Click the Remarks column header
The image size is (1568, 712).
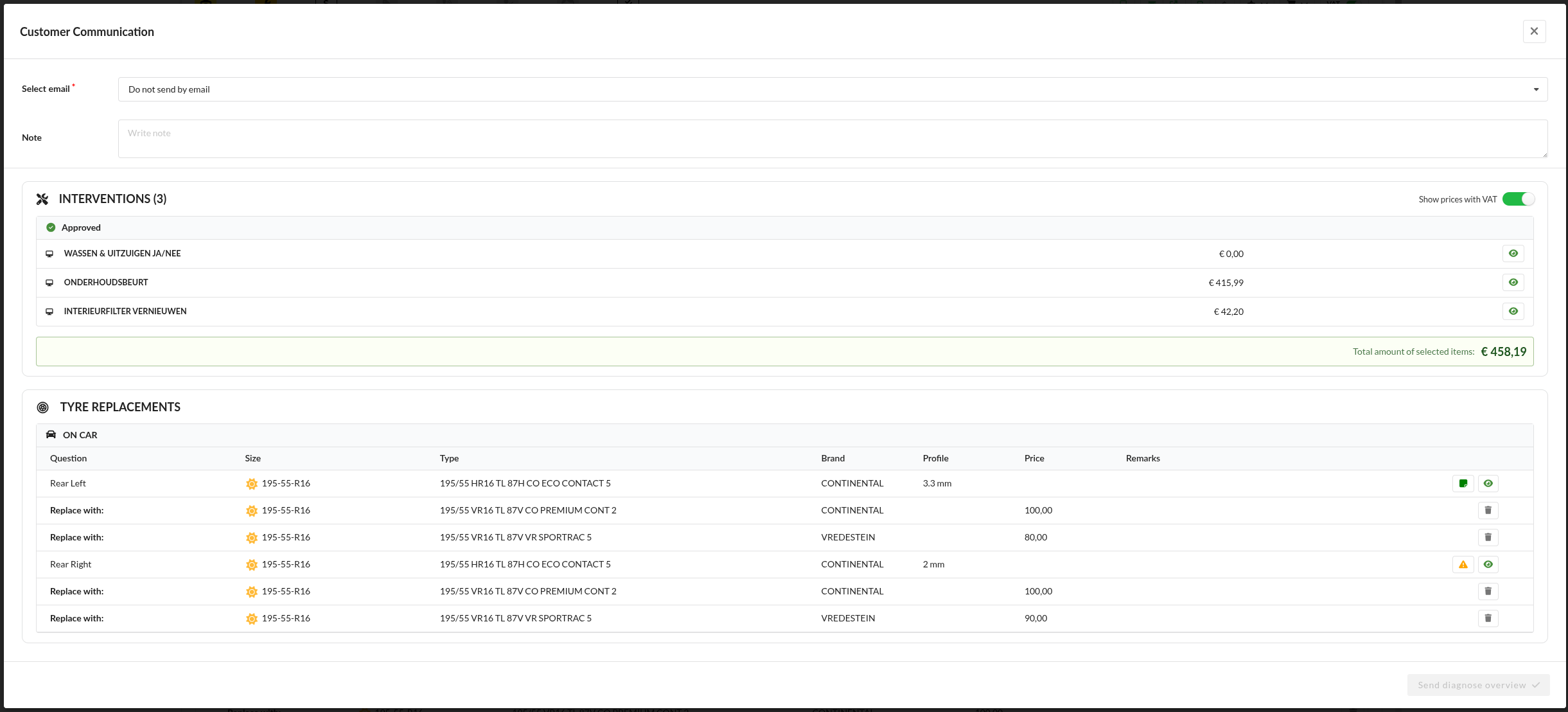[x=1143, y=458]
